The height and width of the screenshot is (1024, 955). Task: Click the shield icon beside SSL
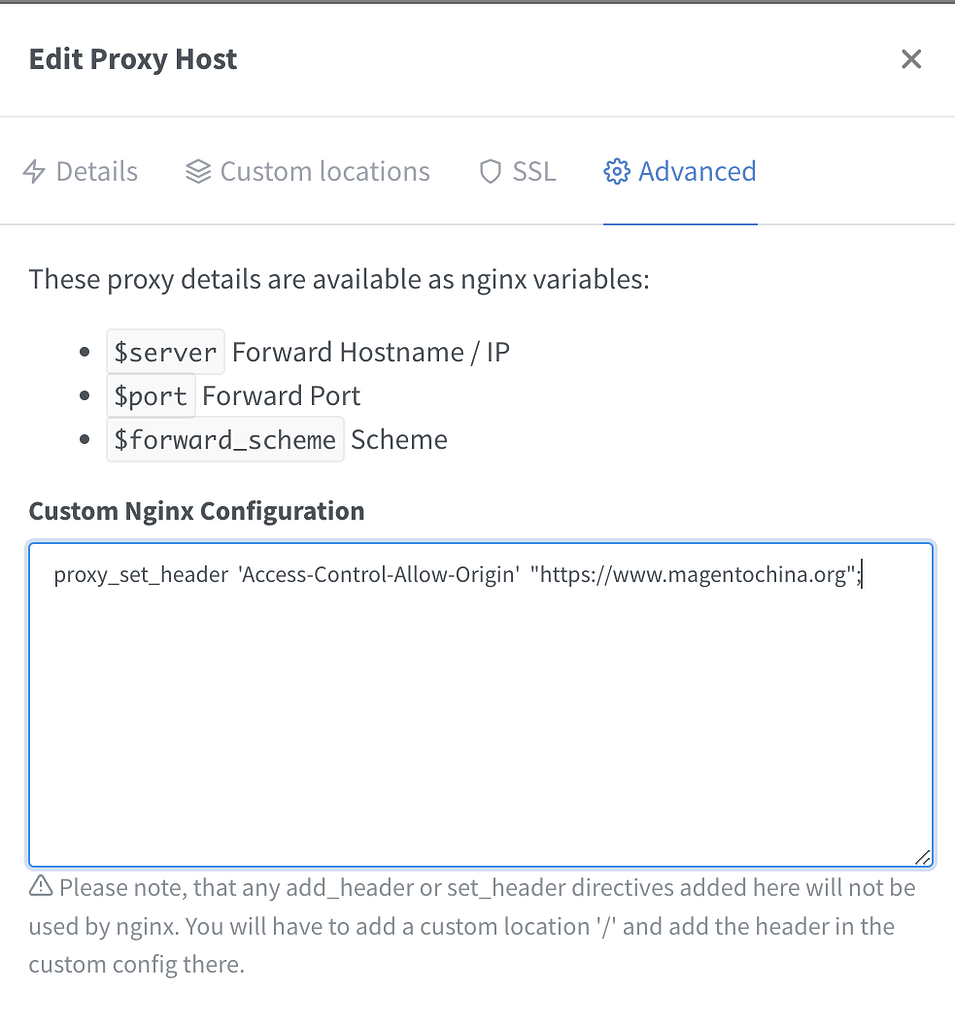point(489,172)
